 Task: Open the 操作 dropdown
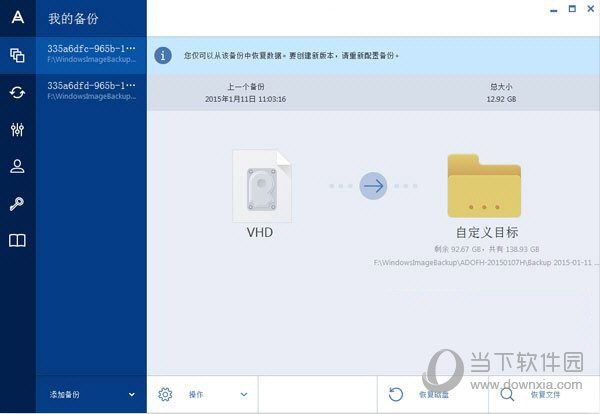coord(202,394)
